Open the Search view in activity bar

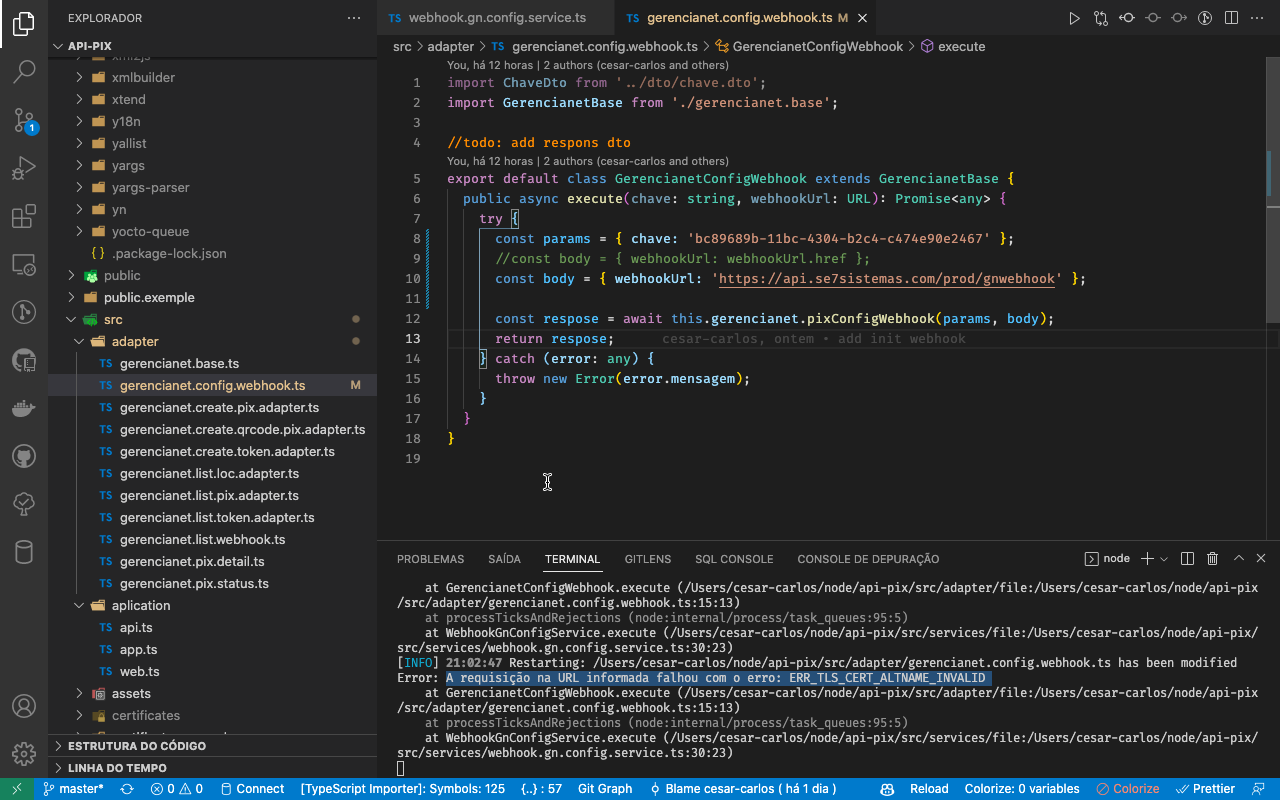[24, 72]
